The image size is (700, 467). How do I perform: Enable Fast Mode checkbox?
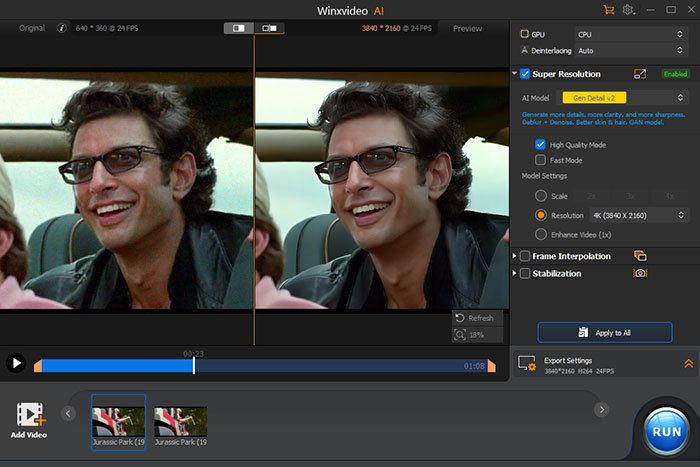pyautogui.click(x=540, y=160)
